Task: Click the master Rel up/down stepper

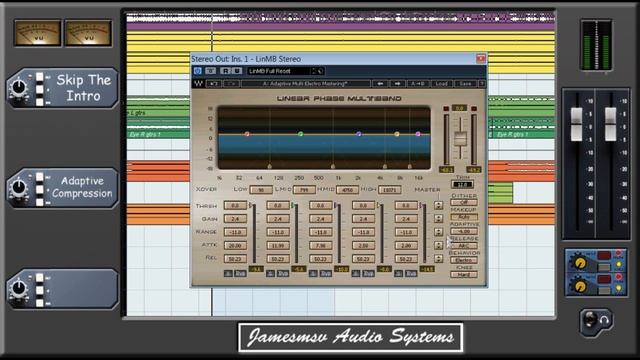Action: [x=438, y=258]
